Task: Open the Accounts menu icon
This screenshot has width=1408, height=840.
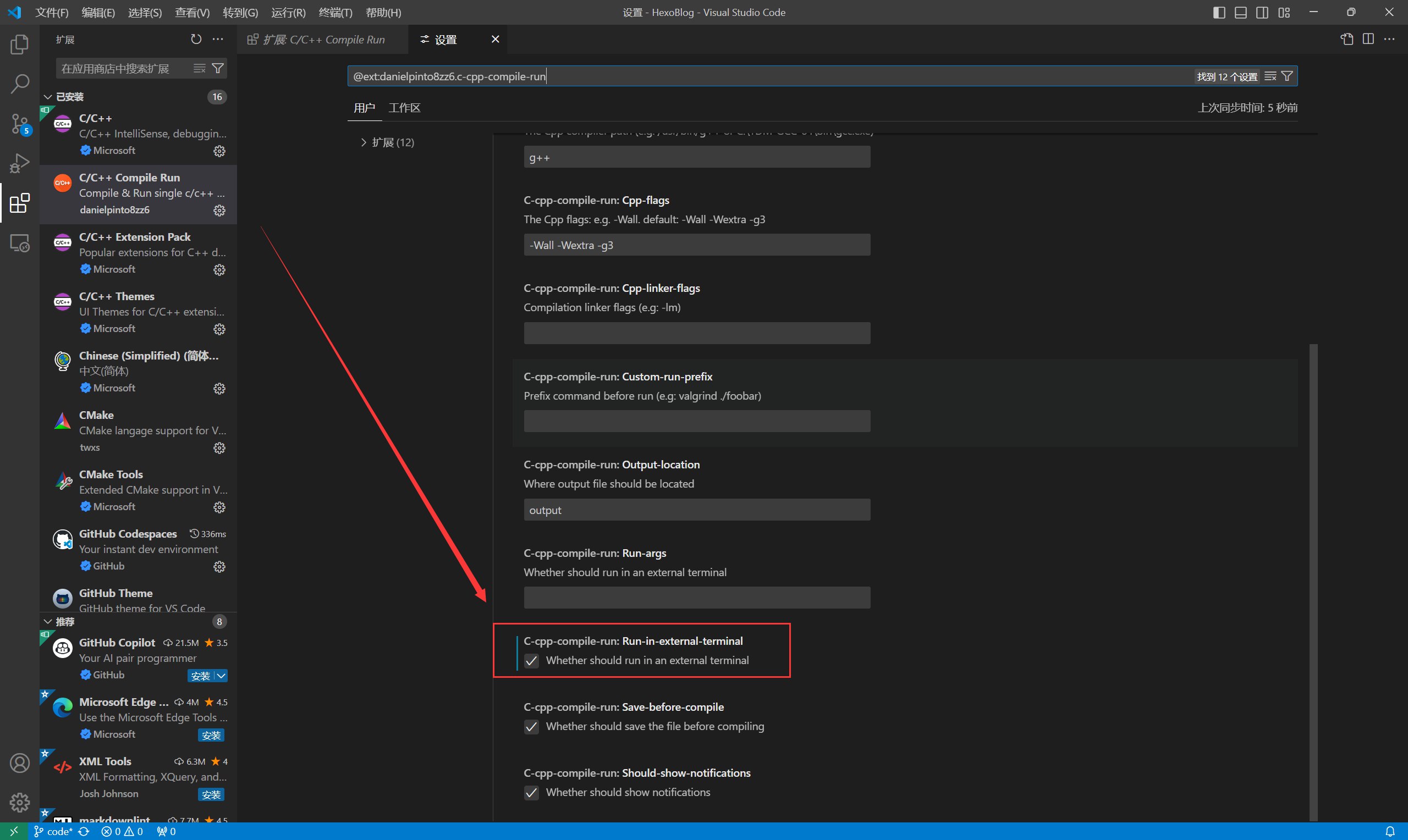Action: (x=20, y=763)
